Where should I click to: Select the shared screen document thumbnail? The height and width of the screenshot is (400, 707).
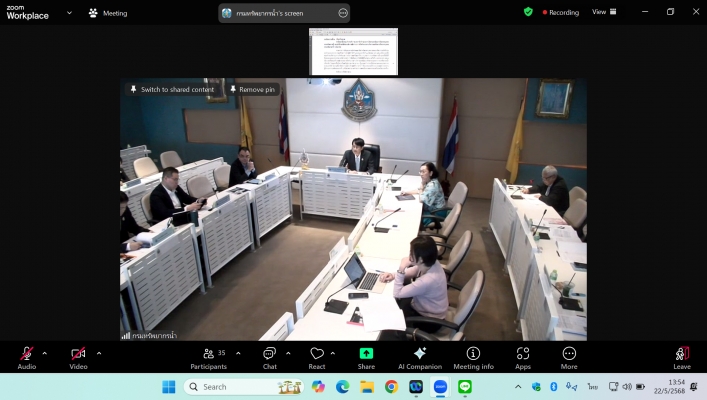[x=354, y=51]
